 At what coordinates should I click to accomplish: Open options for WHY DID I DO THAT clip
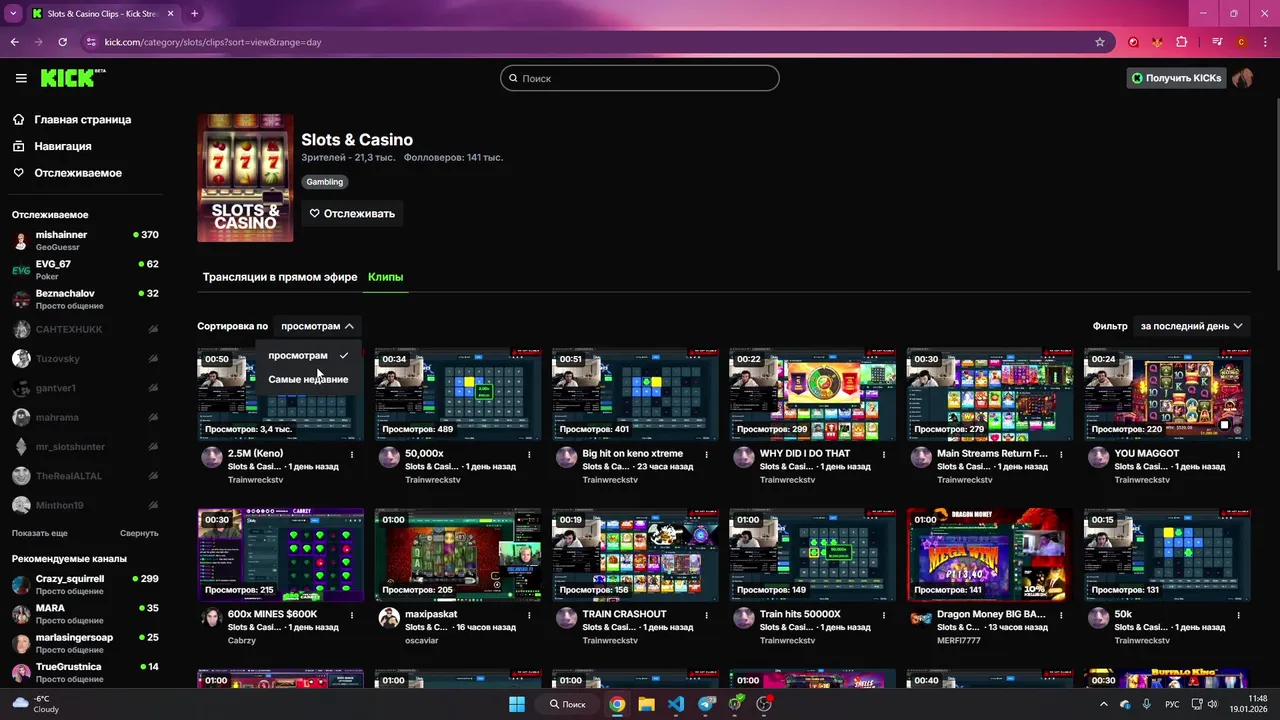tap(884, 454)
